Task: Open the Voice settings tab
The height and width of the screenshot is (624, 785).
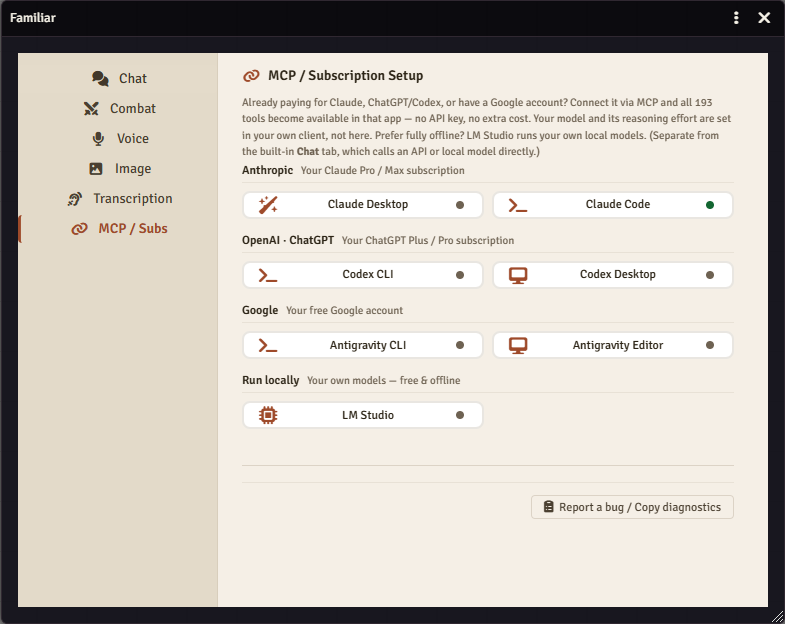Action: tap(119, 139)
